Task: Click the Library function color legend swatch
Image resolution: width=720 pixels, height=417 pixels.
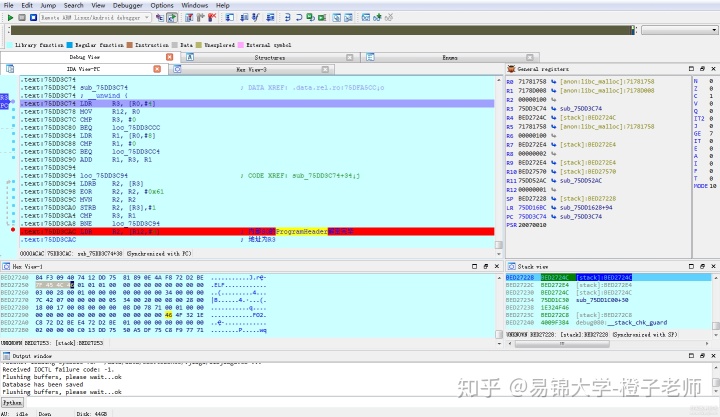Action: pyautogui.click(x=10, y=45)
